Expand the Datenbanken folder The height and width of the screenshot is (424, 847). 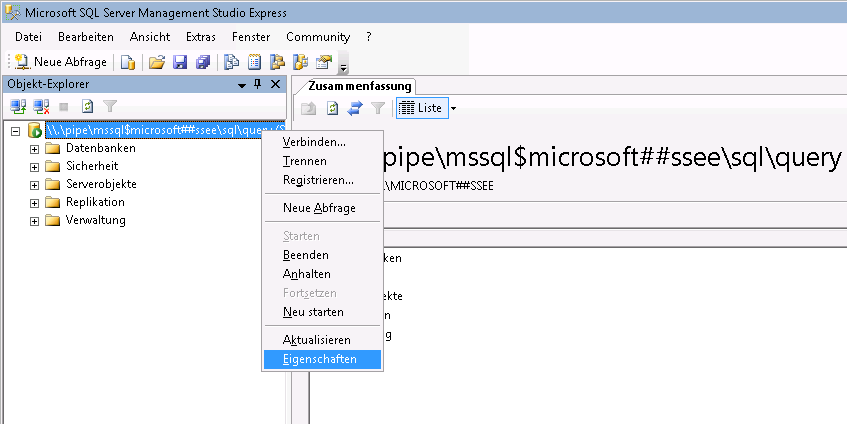tap(35, 149)
